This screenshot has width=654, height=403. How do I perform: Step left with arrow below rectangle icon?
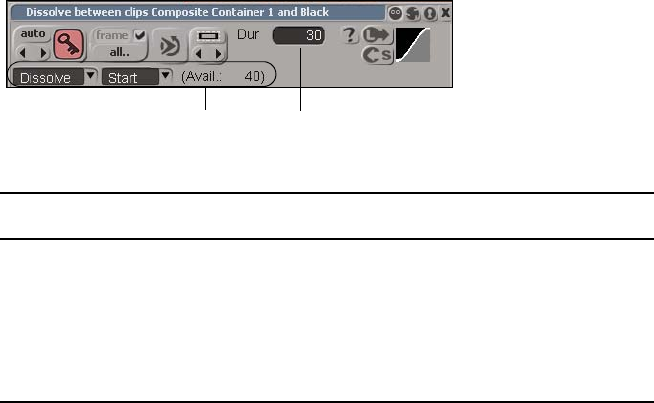click(x=199, y=54)
